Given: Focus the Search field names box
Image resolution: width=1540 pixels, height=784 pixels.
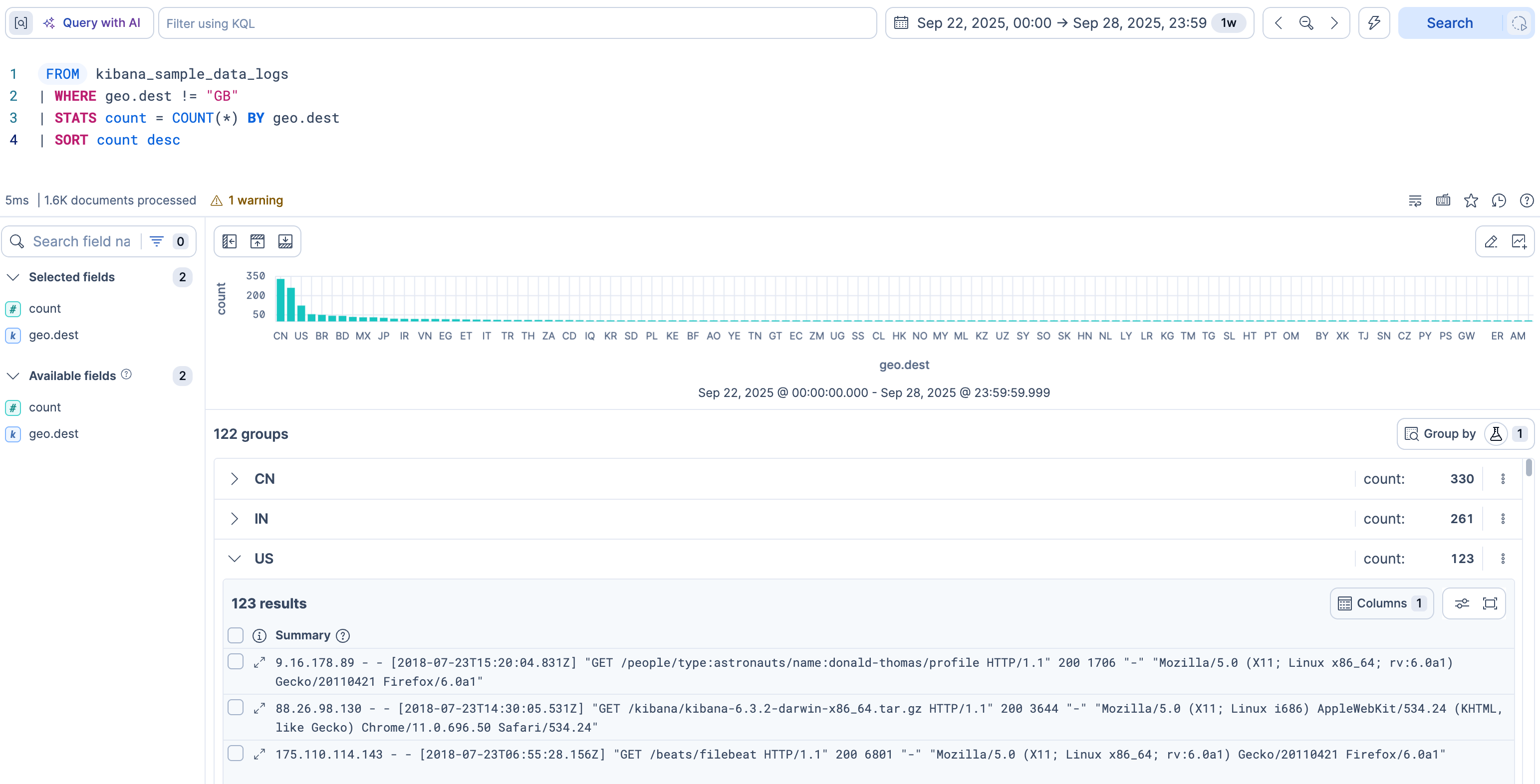Looking at the screenshot, I should [x=81, y=241].
